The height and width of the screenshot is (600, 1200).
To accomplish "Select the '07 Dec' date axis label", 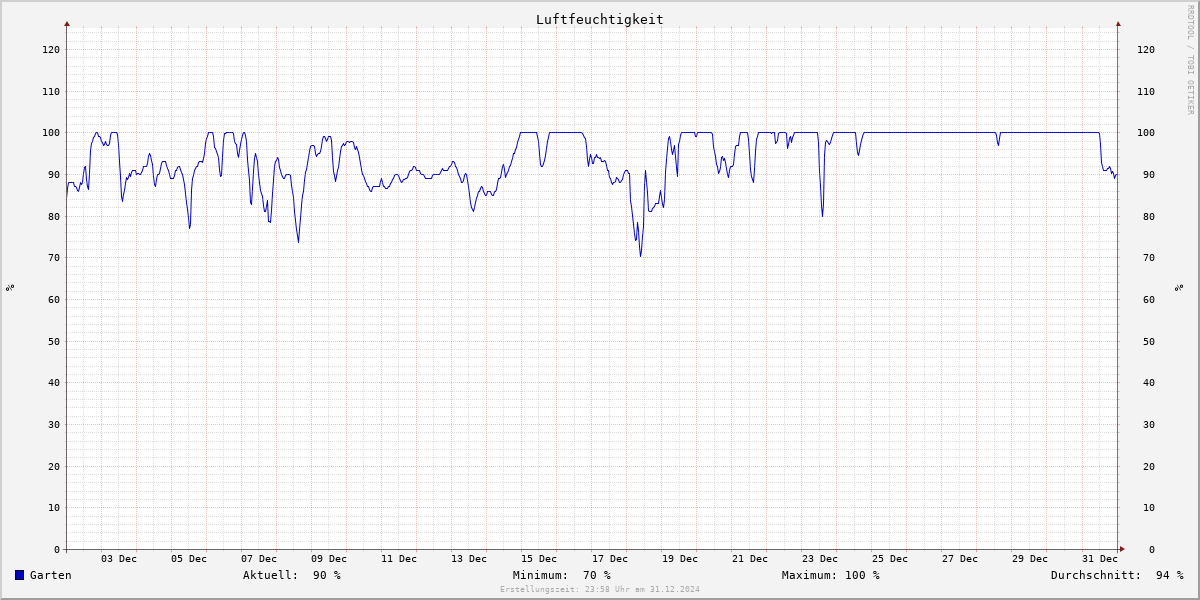I will coord(259,558).
